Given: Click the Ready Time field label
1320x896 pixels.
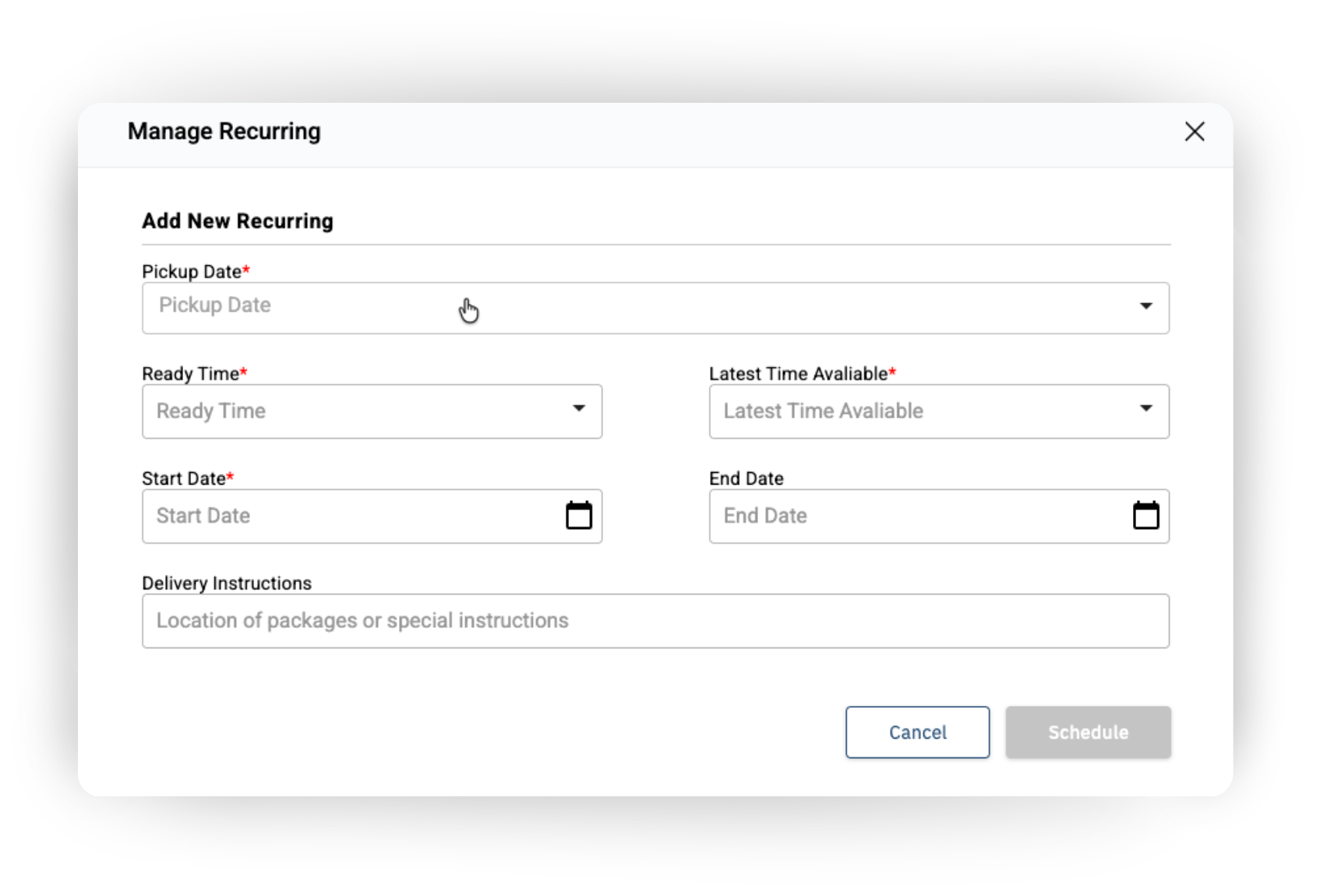Looking at the screenshot, I should click(190, 374).
